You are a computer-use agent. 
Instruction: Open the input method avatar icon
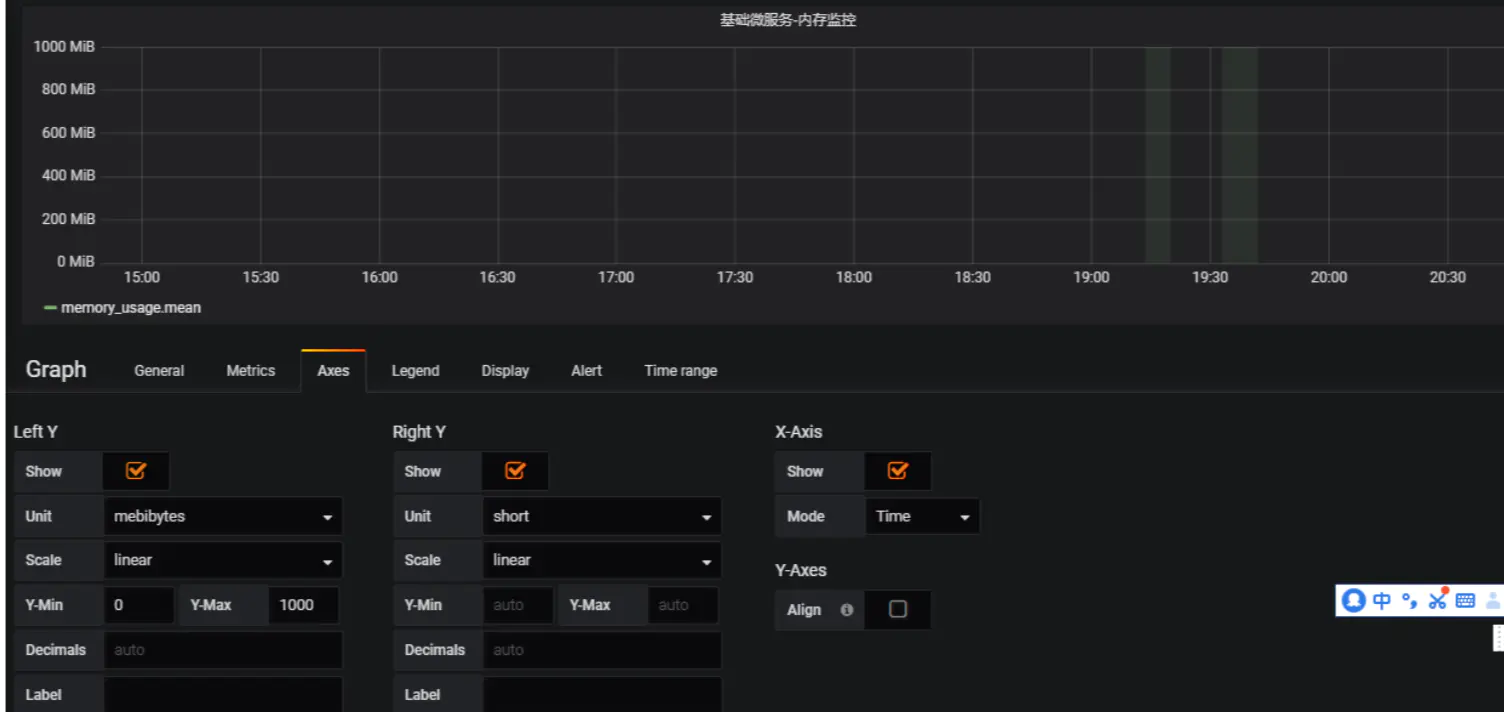click(1354, 600)
